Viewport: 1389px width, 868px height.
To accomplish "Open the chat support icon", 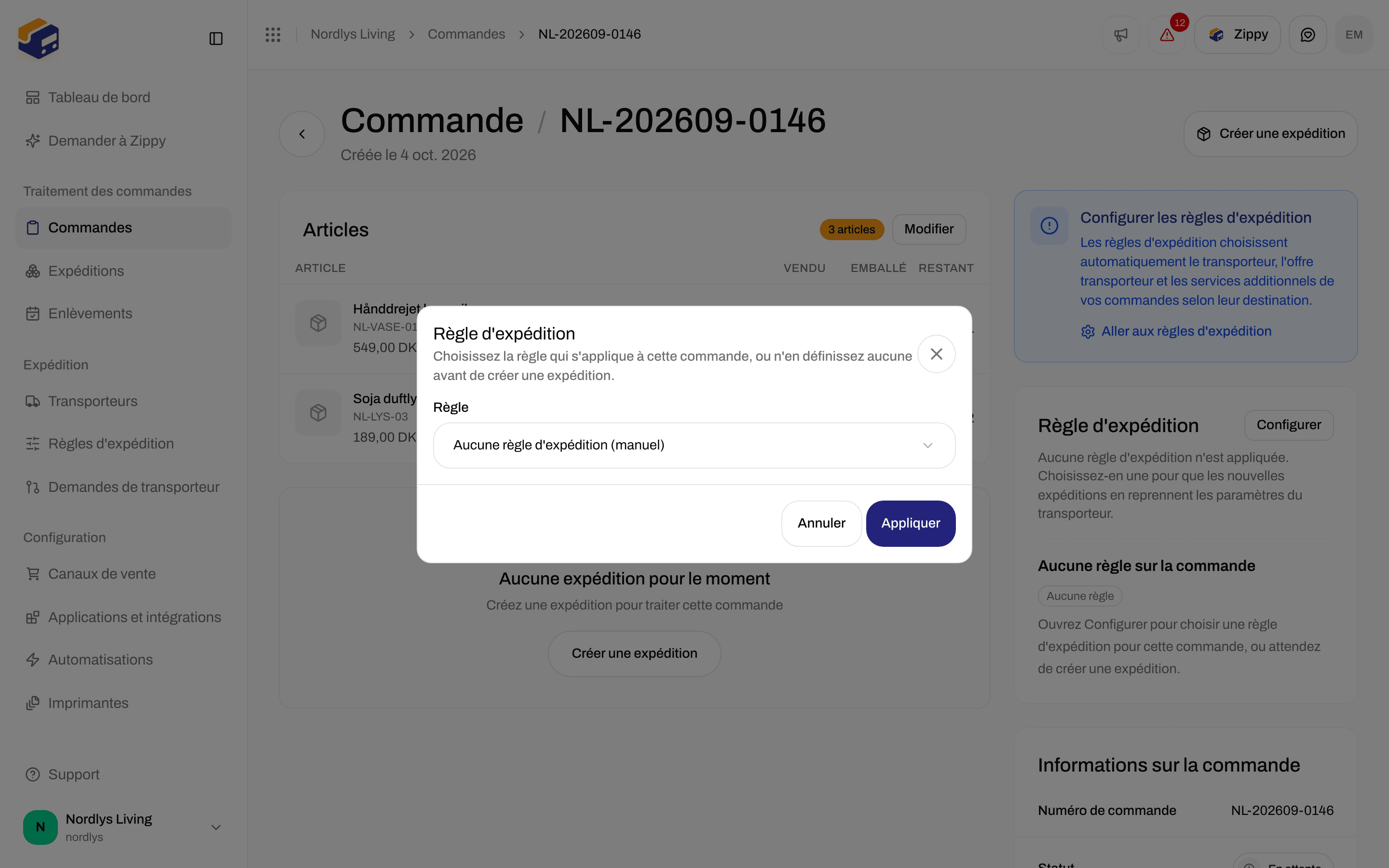I will tap(1307, 35).
